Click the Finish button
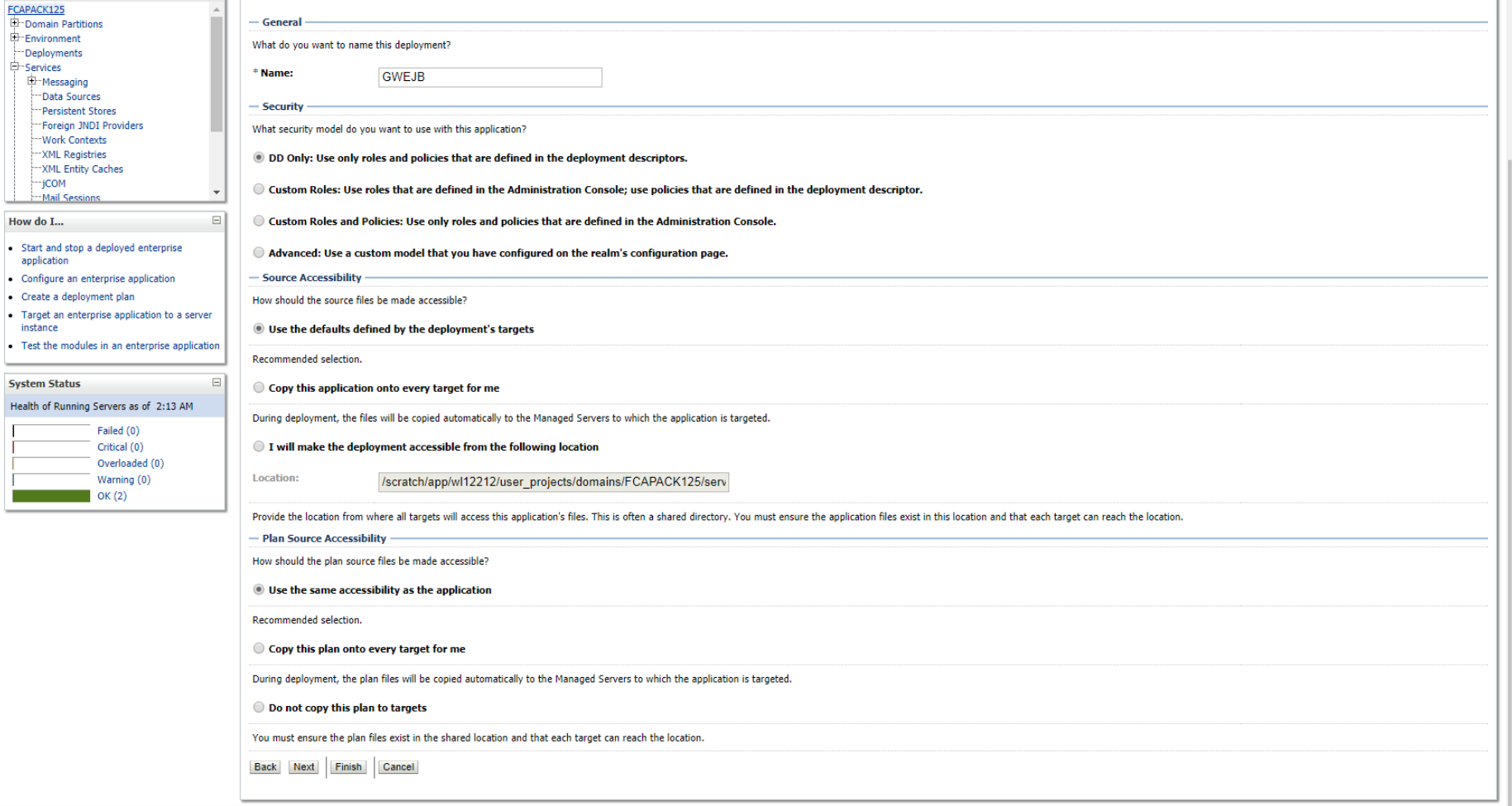Viewport: 1512px width, 806px height. pyautogui.click(x=347, y=766)
